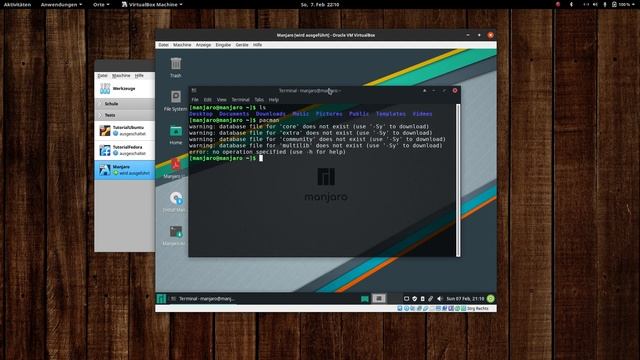Open Geräte menu in Manjaro VM window
This screenshot has width=640, height=360.
pyautogui.click(x=242, y=45)
